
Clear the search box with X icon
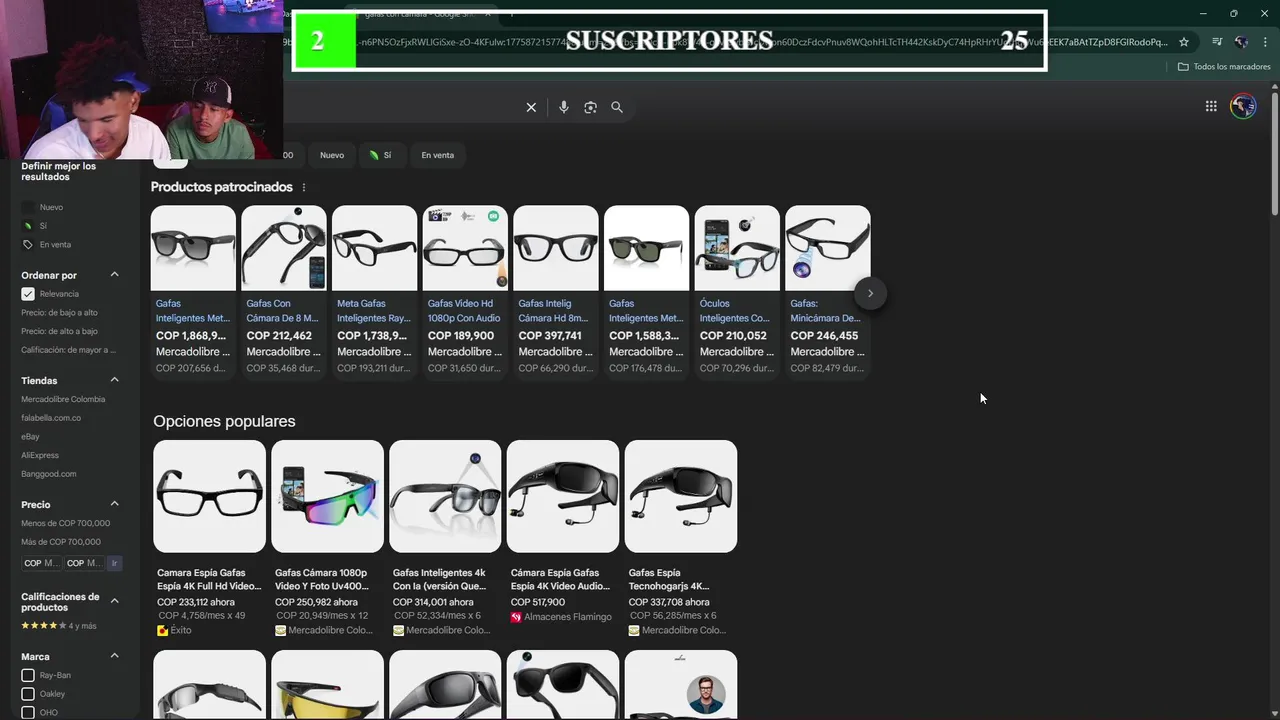(531, 107)
